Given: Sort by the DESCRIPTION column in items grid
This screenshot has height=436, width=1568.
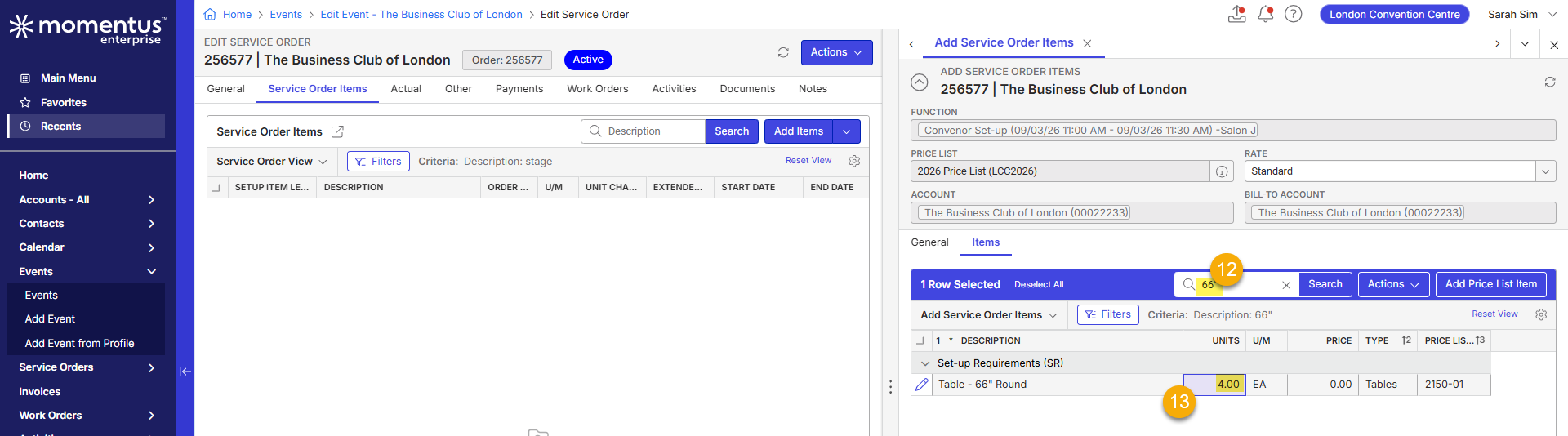Looking at the screenshot, I should [991, 341].
